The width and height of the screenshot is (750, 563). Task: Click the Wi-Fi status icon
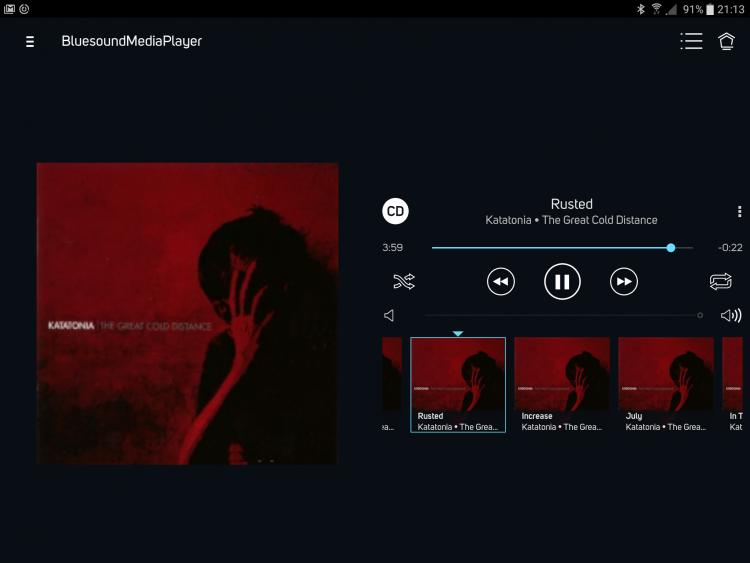(x=656, y=9)
